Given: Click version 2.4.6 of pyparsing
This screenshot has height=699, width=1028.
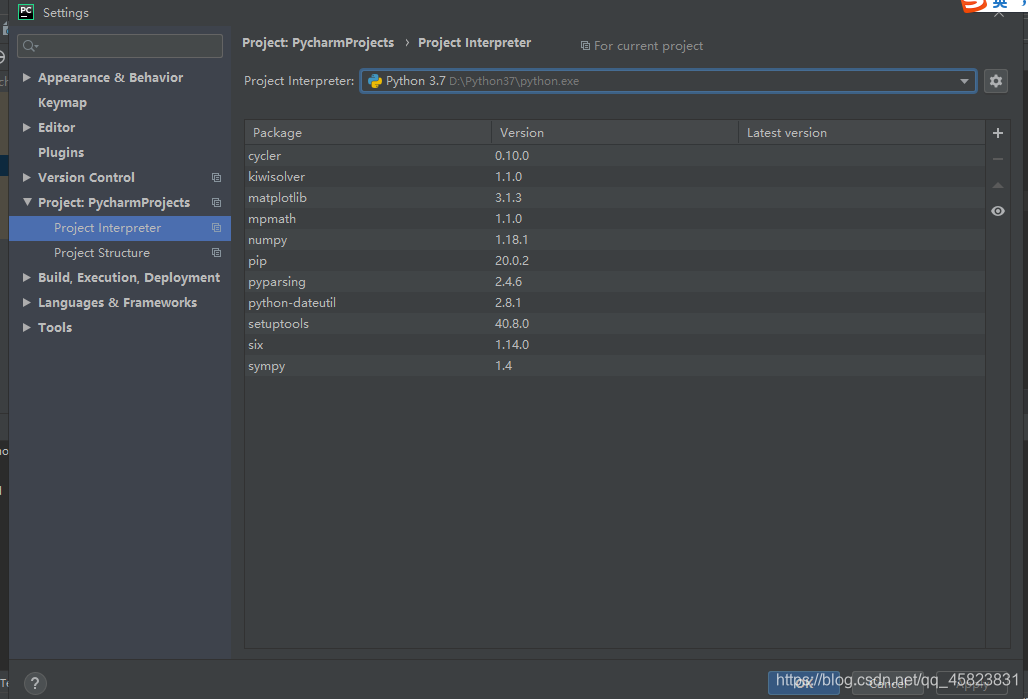Looking at the screenshot, I should (508, 281).
